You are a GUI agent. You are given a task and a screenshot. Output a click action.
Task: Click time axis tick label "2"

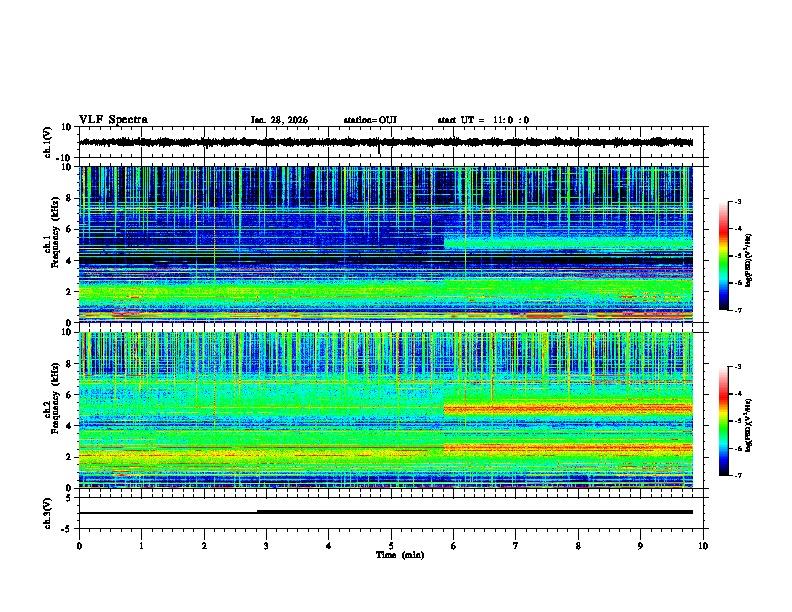pyautogui.click(x=204, y=546)
